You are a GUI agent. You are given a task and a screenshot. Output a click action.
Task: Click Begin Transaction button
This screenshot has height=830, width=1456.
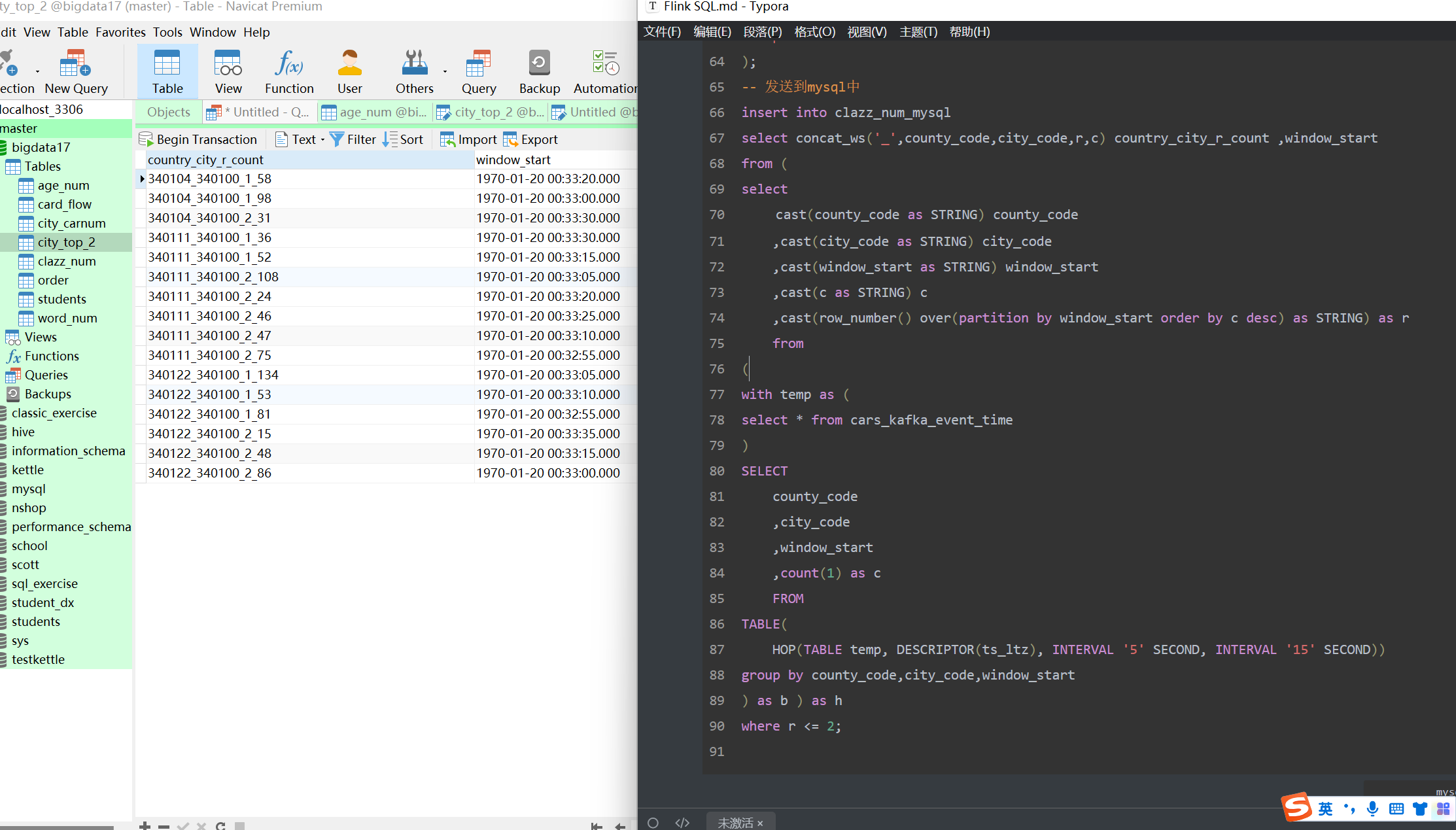198,139
